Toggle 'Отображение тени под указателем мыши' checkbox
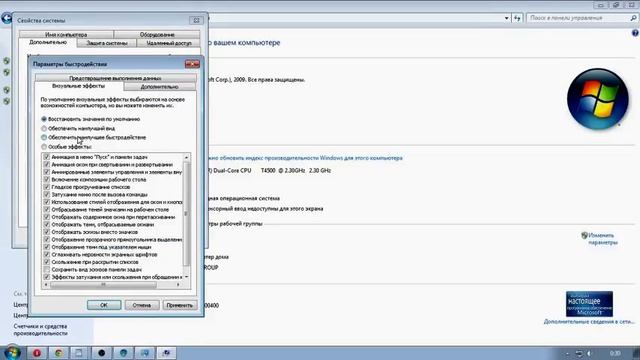Image resolution: width=640 pixels, height=360 pixels. pos(47,247)
